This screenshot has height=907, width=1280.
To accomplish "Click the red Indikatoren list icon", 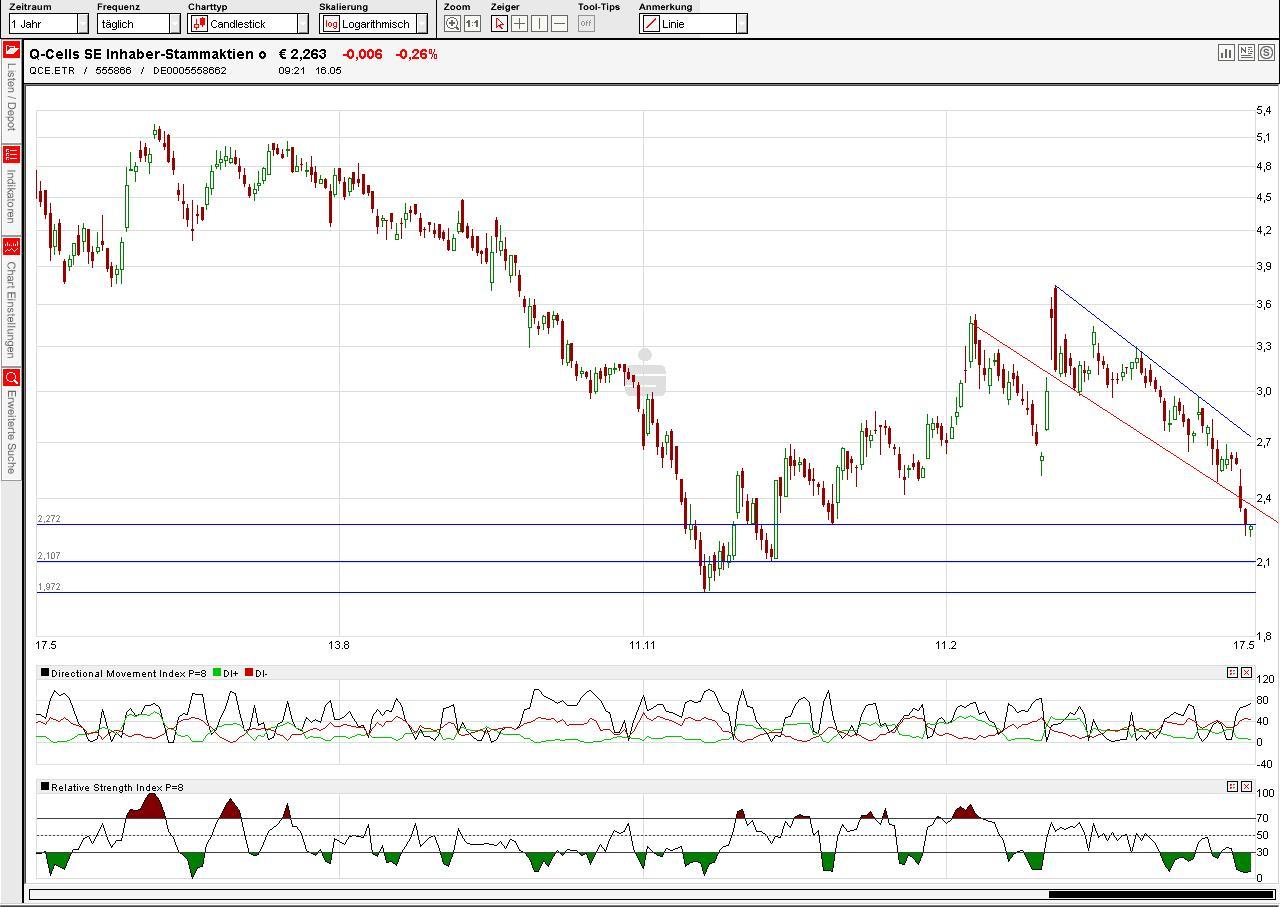I will click(11, 154).
